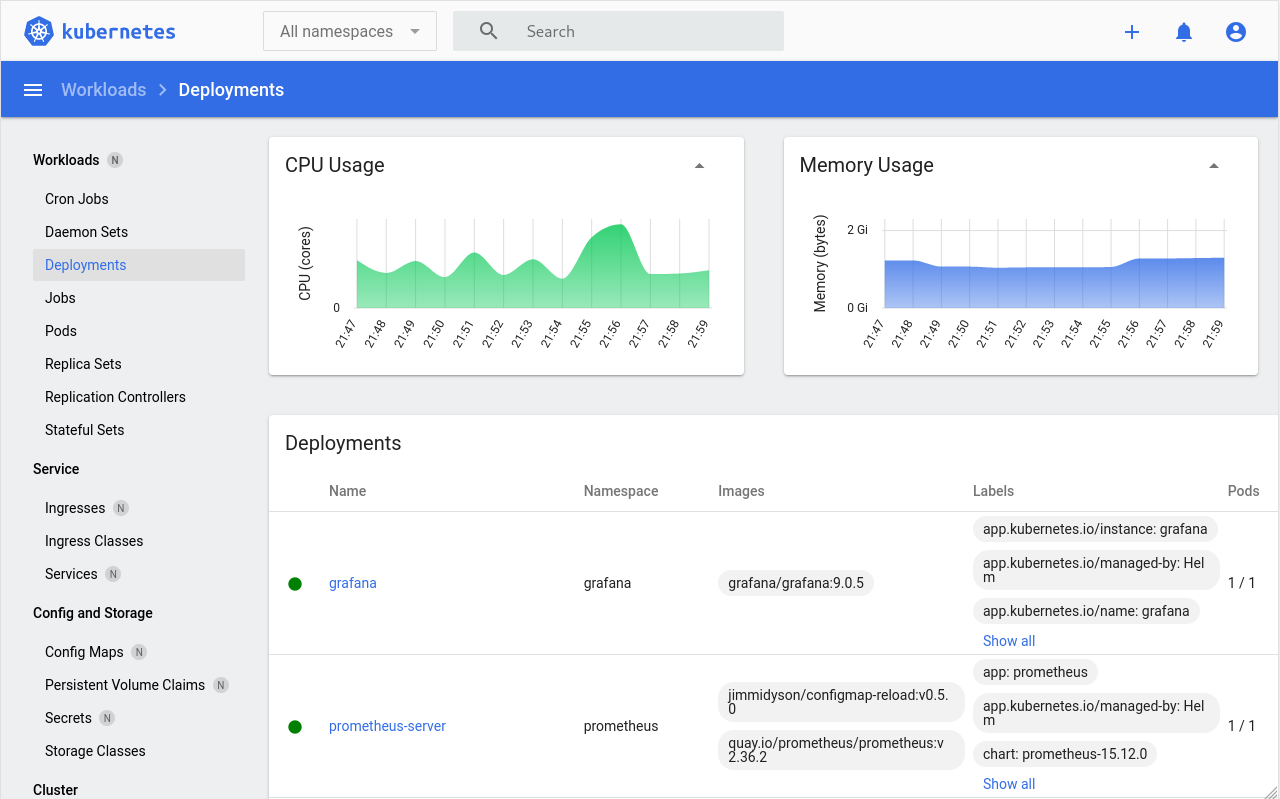The height and width of the screenshot is (799, 1280).
Task: Click the app: prometheus label chip
Action: coord(1035,672)
